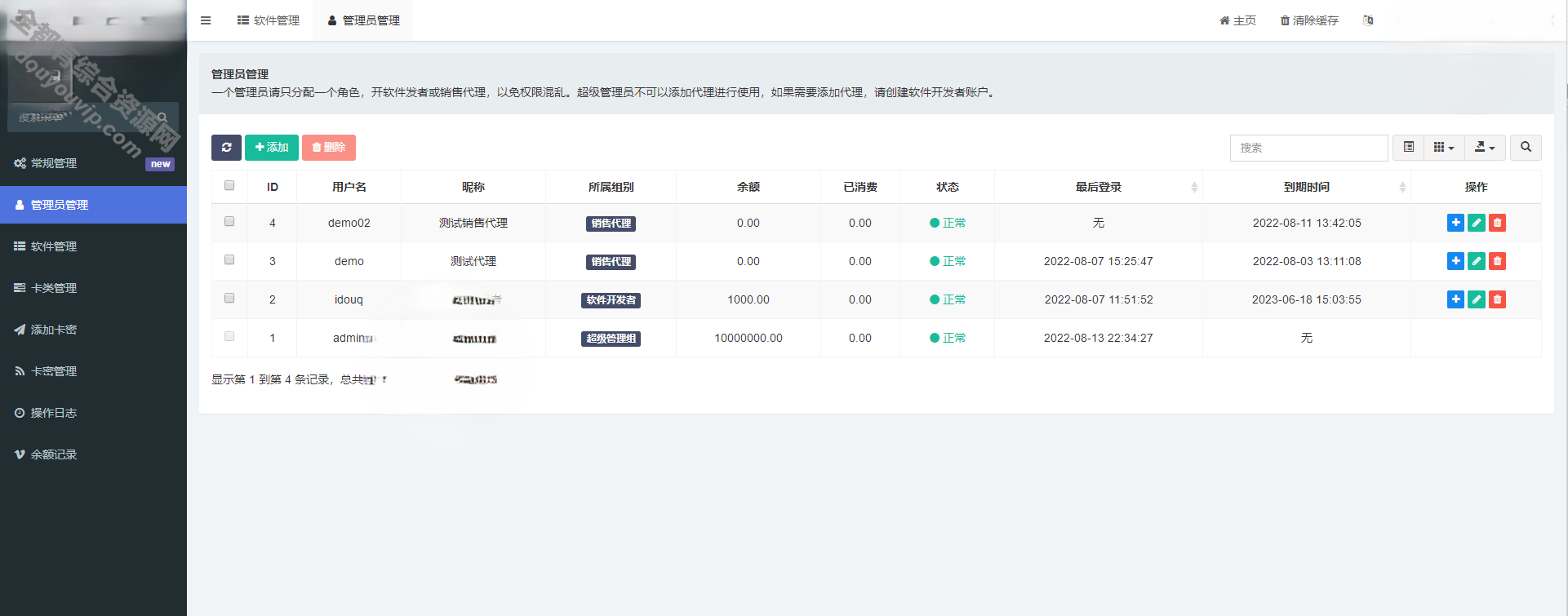Image resolution: width=1568 pixels, height=616 pixels.
Task: Open 软件管理 in the sidebar
Action: point(93,246)
